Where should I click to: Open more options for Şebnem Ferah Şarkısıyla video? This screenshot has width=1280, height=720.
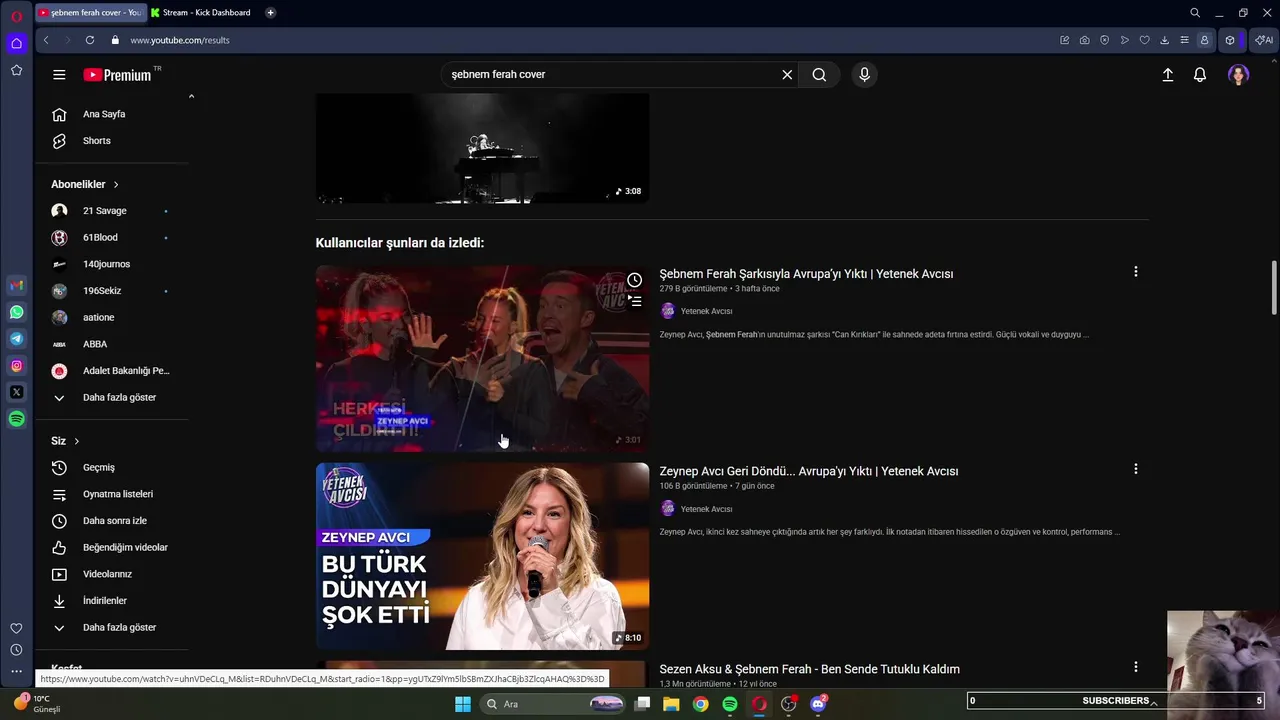tap(1135, 272)
